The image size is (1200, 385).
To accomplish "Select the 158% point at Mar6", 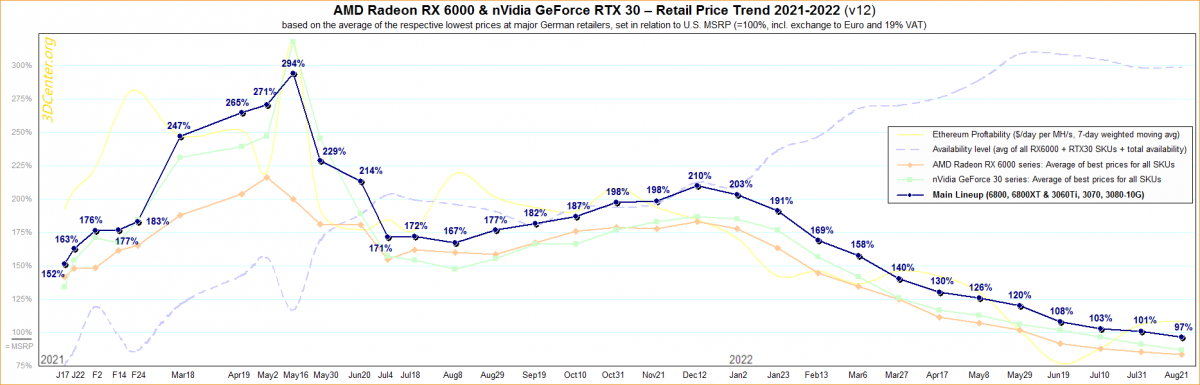I will pyautogui.click(x=859, y=256).
